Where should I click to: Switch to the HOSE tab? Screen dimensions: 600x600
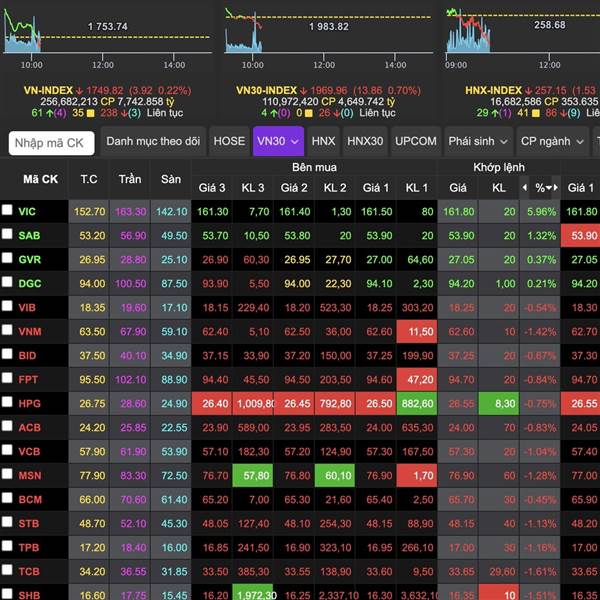[x=229, y=141]
